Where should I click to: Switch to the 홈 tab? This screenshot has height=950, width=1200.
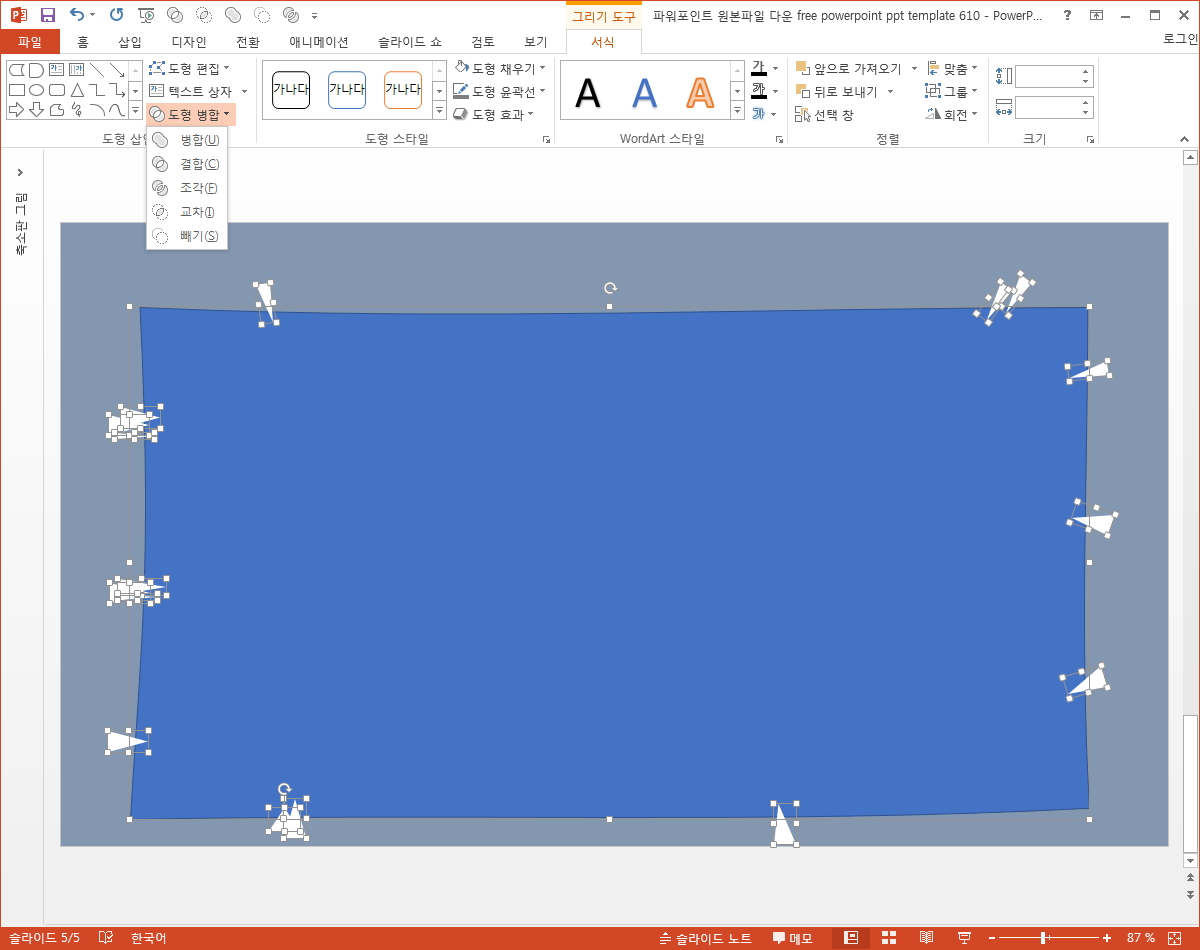tap(83, 42)
